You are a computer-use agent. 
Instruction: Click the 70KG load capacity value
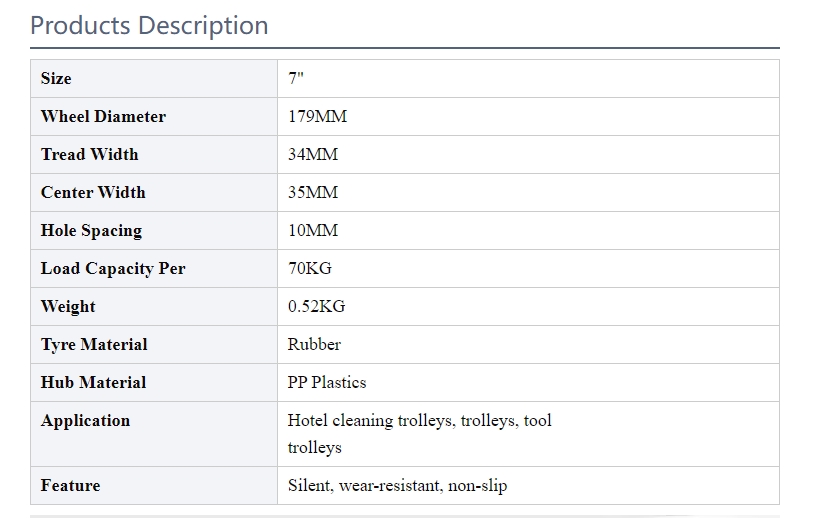[310, 268]
